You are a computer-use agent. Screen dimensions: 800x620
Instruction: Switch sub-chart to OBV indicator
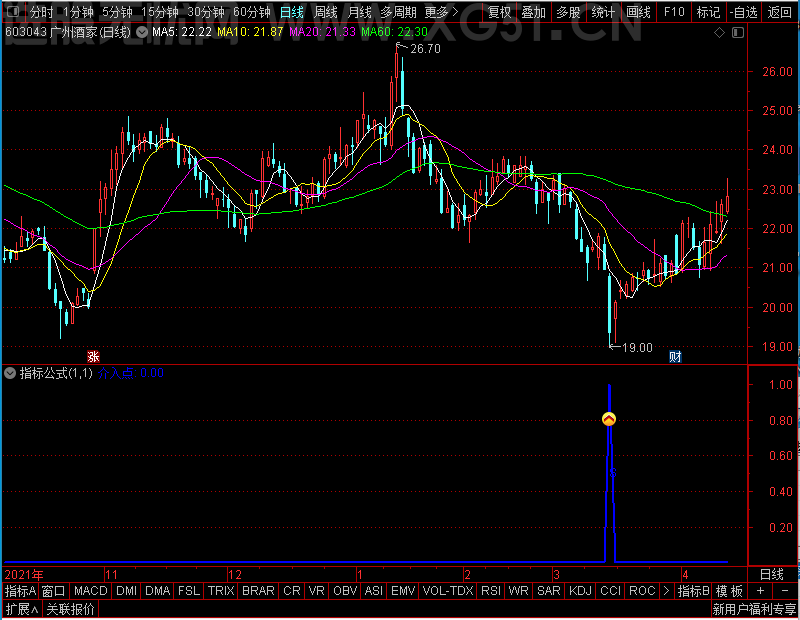(345, 591)
